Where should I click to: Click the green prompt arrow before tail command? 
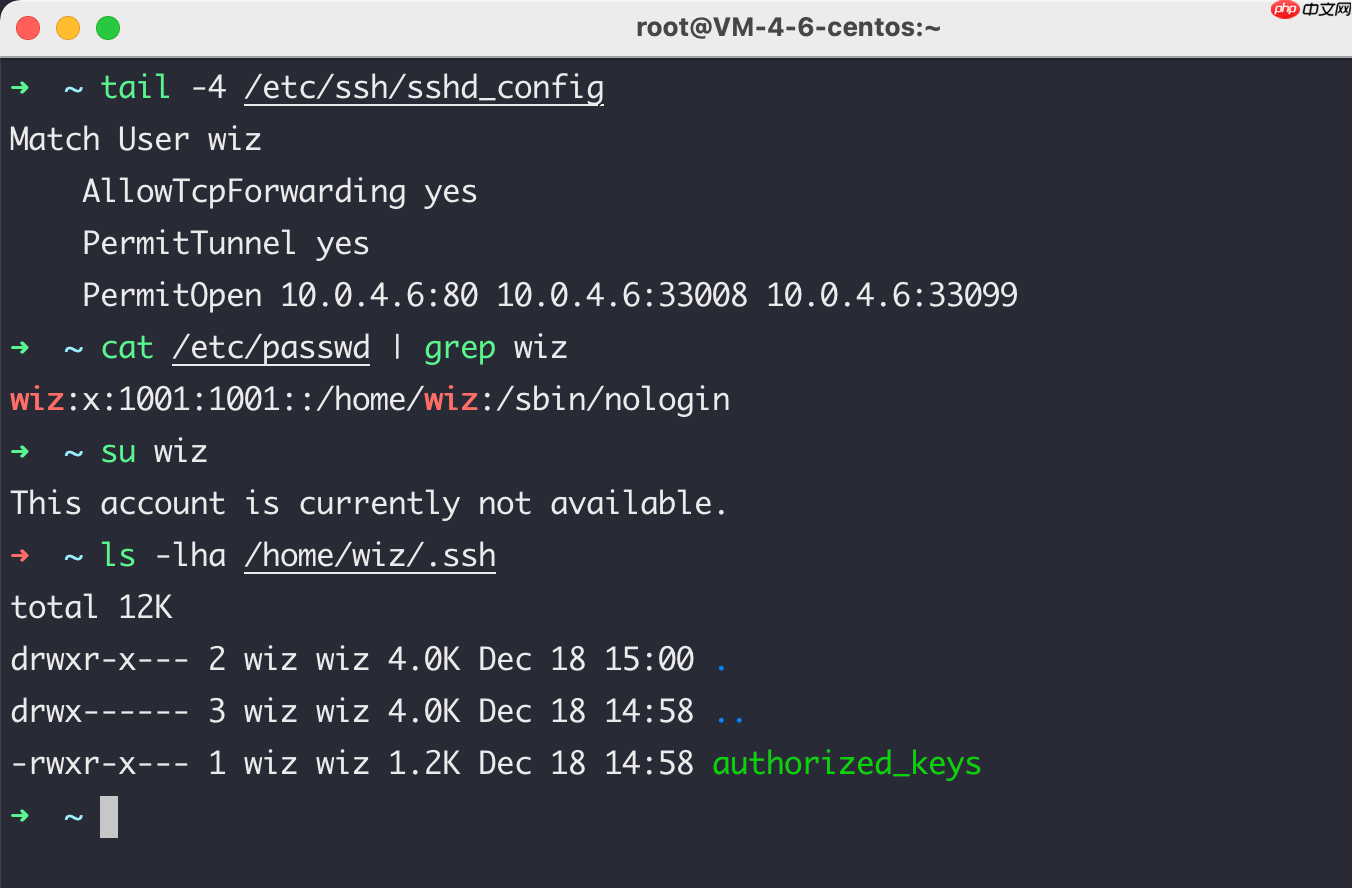(19, 88)
